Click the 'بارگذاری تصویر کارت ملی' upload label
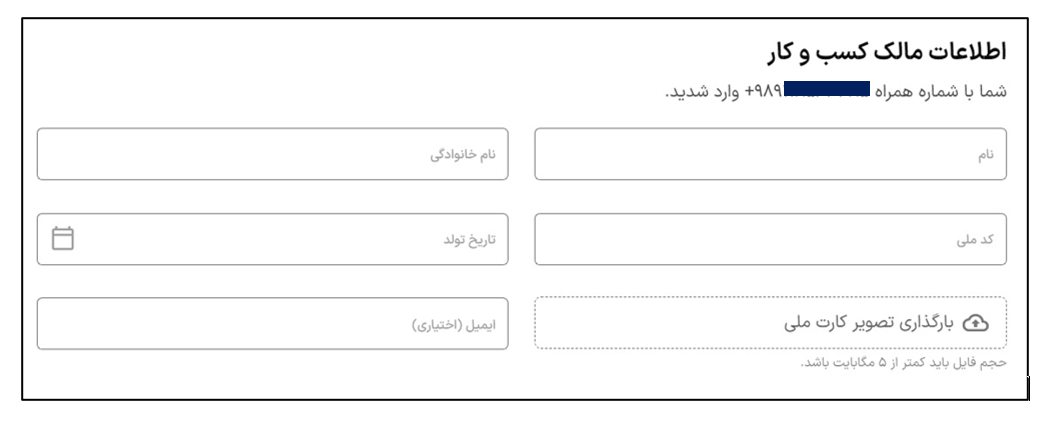This screenshot has height=421, width=1047. [870, 323]
